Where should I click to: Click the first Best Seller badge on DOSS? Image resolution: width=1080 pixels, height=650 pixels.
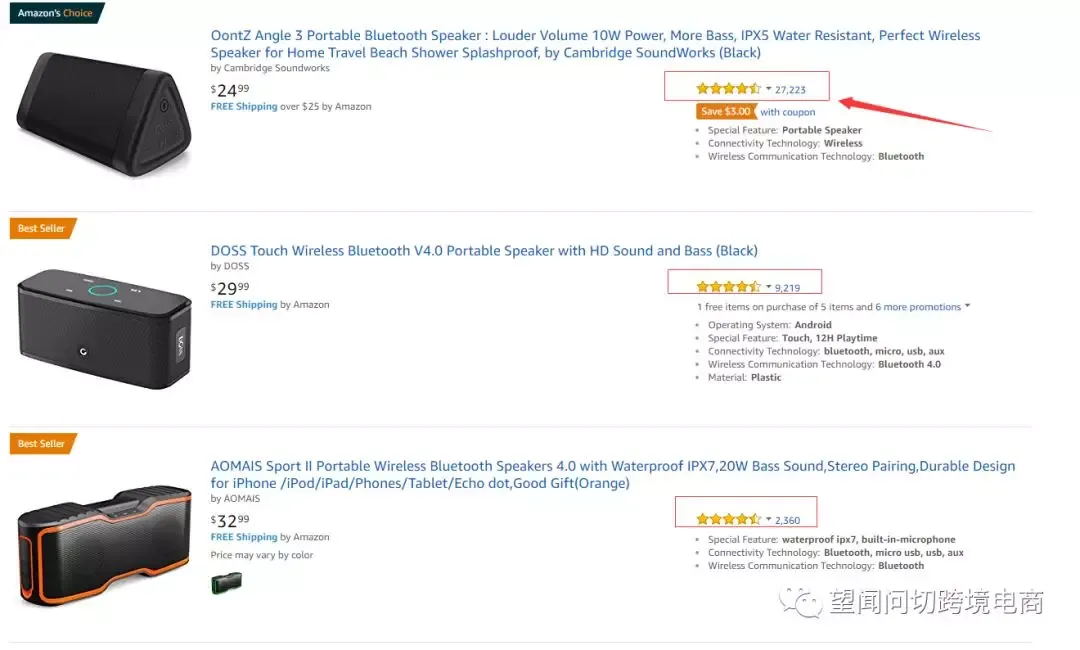42,228
